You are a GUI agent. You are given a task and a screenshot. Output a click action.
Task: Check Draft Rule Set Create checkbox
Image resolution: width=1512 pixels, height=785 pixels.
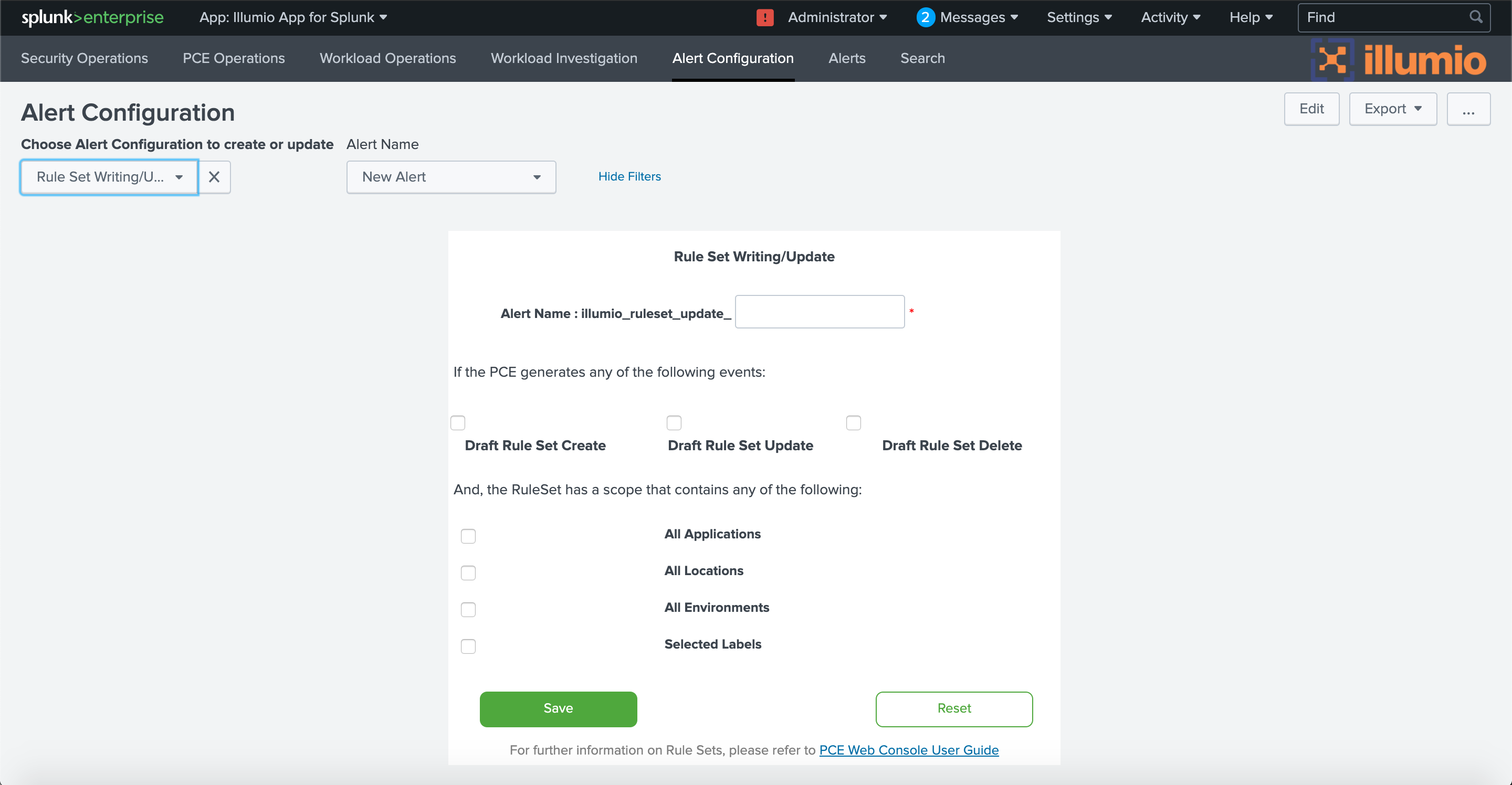pyautogui.click(x=458, y=423)
